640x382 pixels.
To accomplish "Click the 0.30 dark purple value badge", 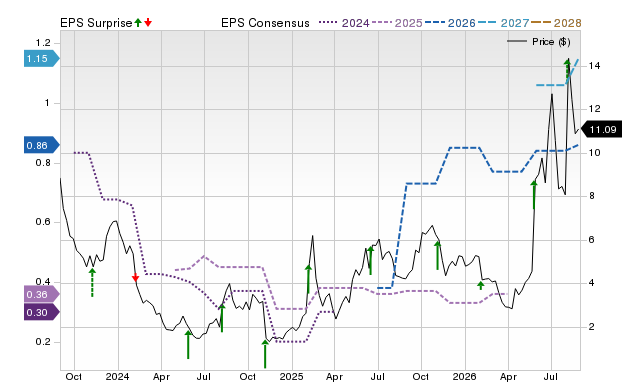I will tap(42, 313).
